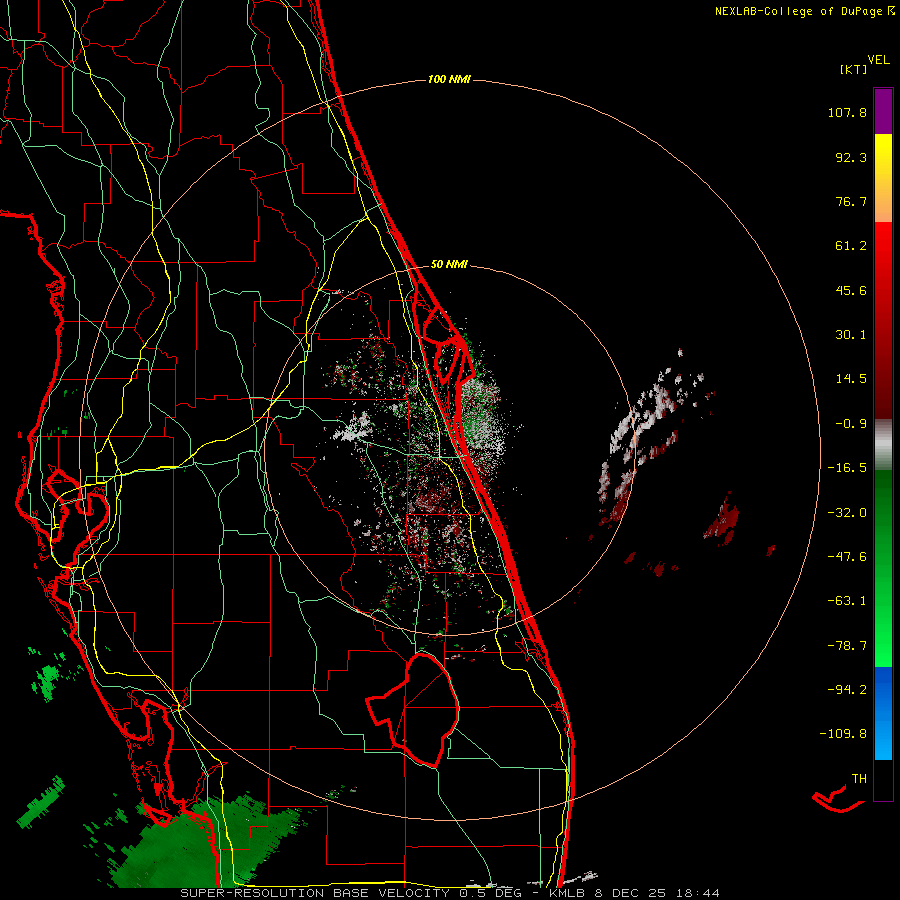Click the 30.1 velocity scale value
This screenshot has width=900, height=900.
coord(851,335)
